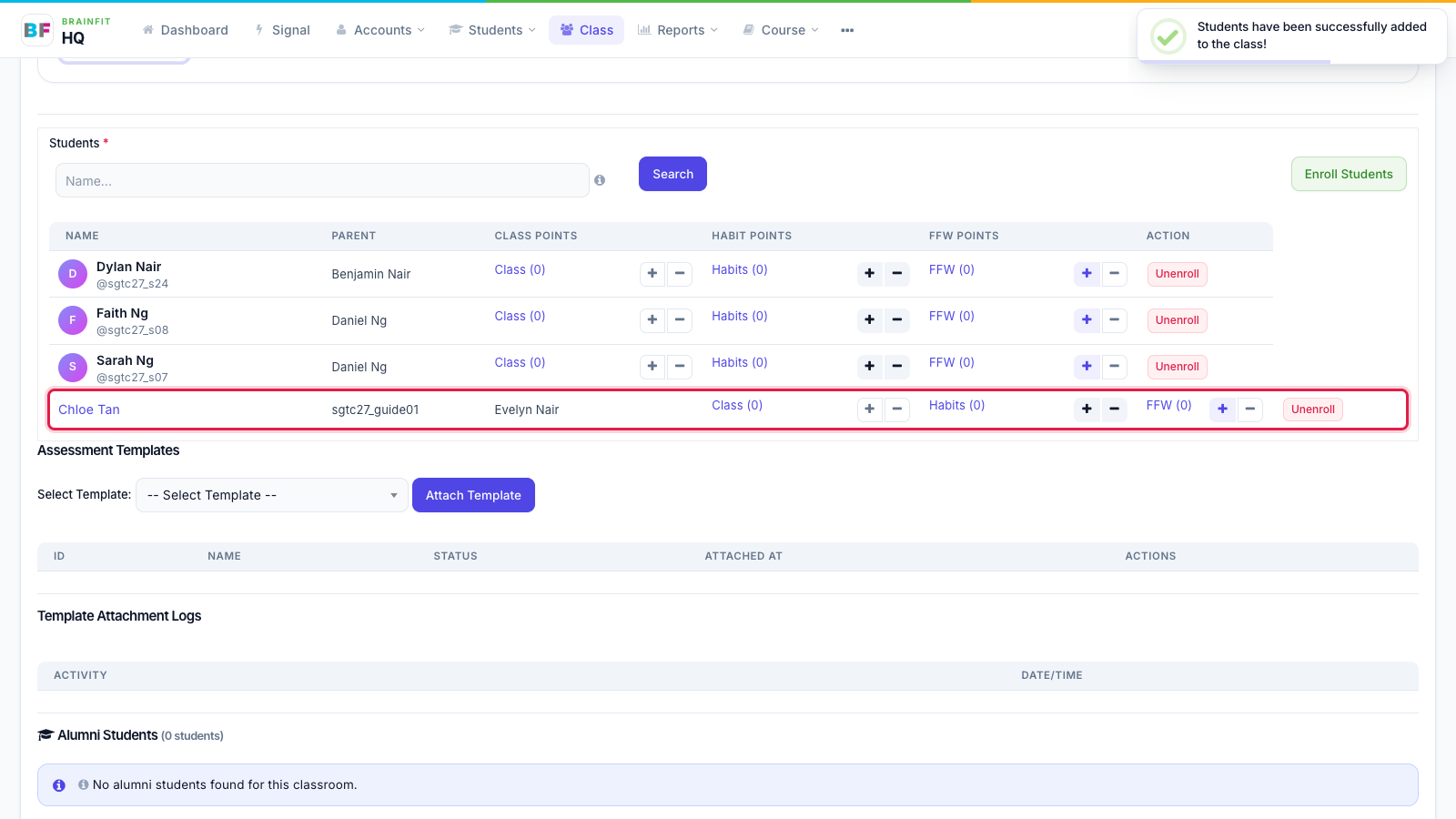Add an FFW point for Faith Ng
The width and height of the screenshot is (1456, 819).
pyautogui.click(x=1087, y=320)
